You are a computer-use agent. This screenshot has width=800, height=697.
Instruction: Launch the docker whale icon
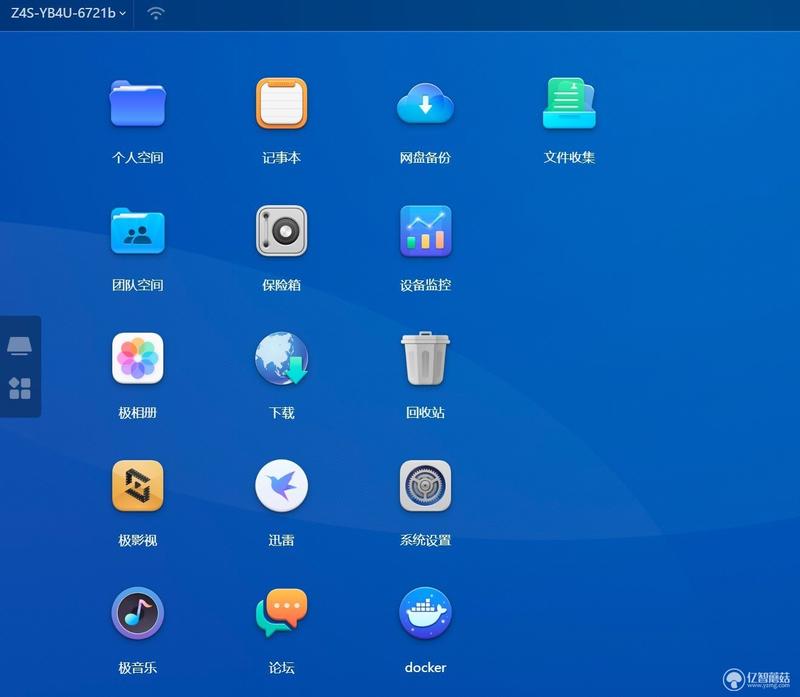click(x=426, y=613)
